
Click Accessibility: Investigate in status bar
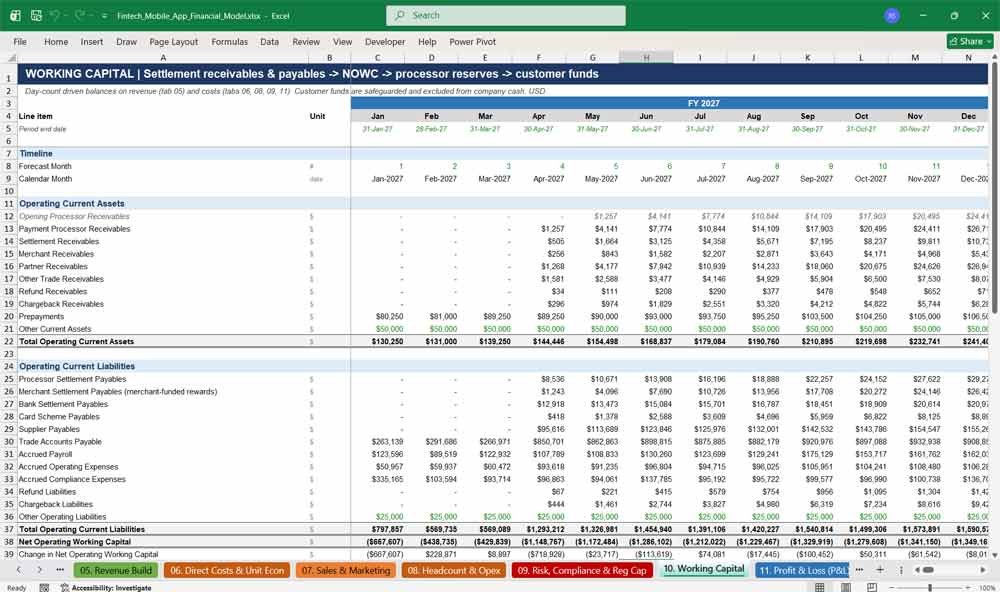106,588
